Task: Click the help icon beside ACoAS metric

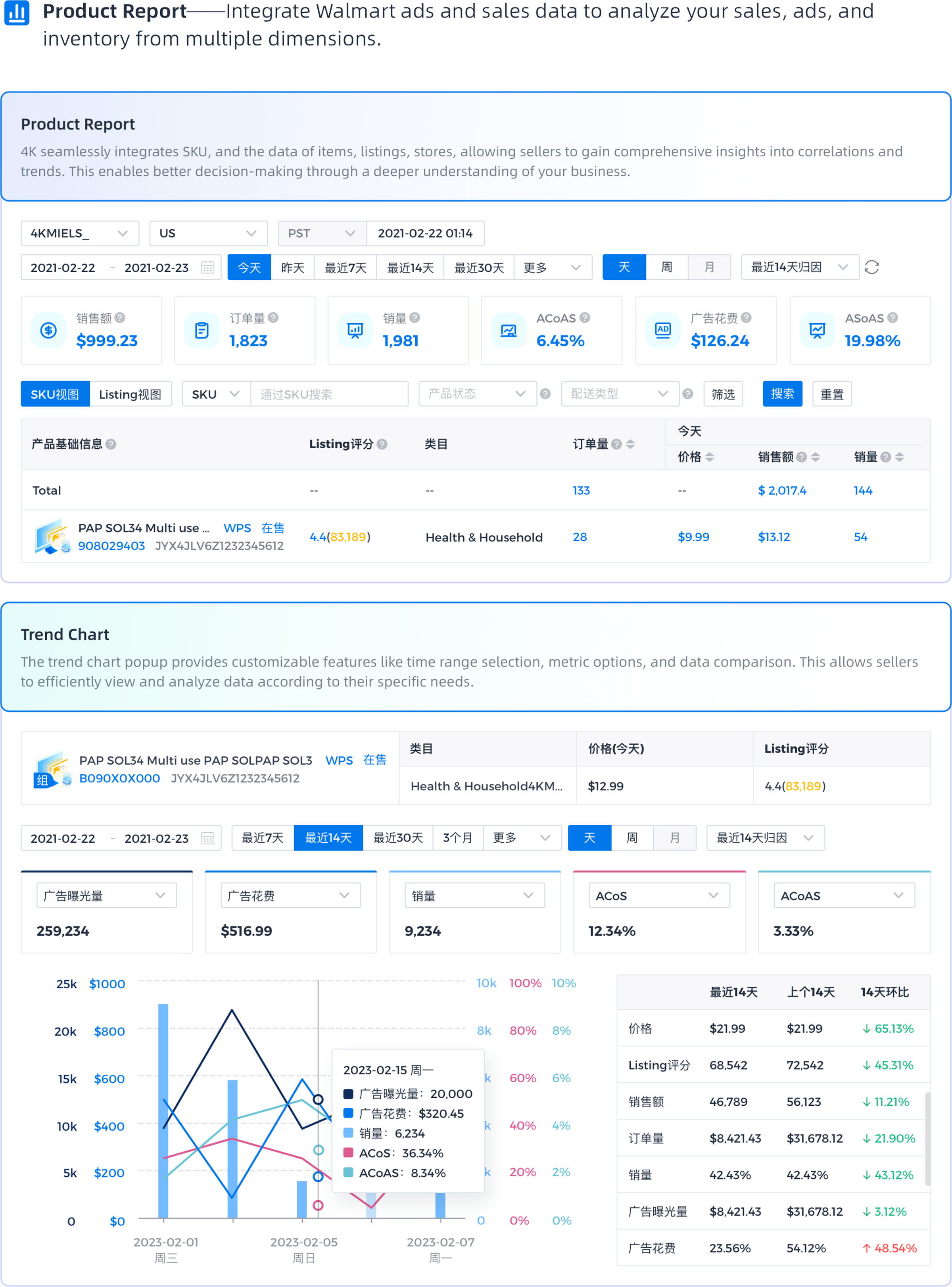Action: 584,317
